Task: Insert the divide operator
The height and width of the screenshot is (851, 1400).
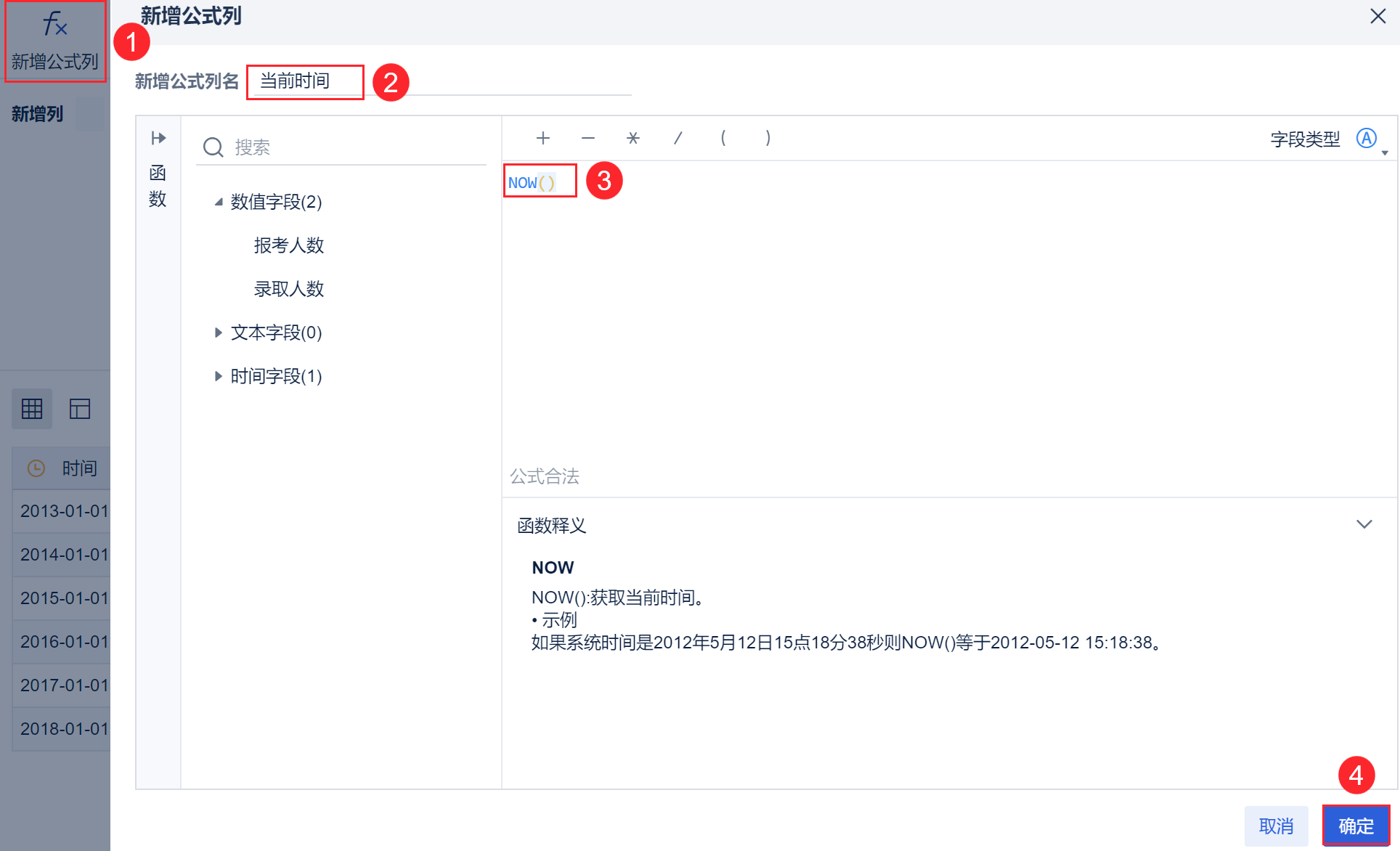Action: coord(678,138)
